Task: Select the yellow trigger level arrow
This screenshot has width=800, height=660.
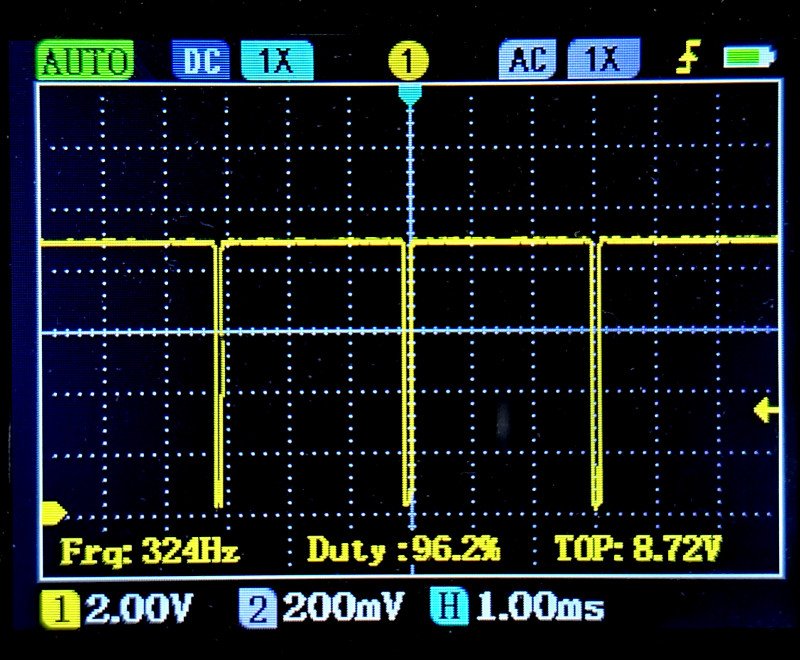Action: click(766, 409)
